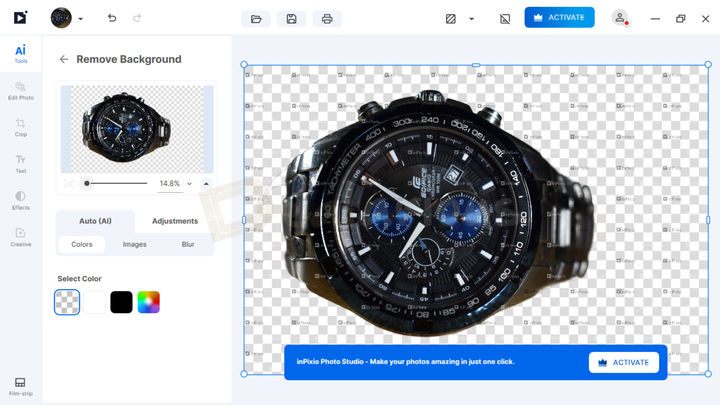Select the Blur background tab
The width and height of the screenshot is (720, 405).
(x=188, y=244)
